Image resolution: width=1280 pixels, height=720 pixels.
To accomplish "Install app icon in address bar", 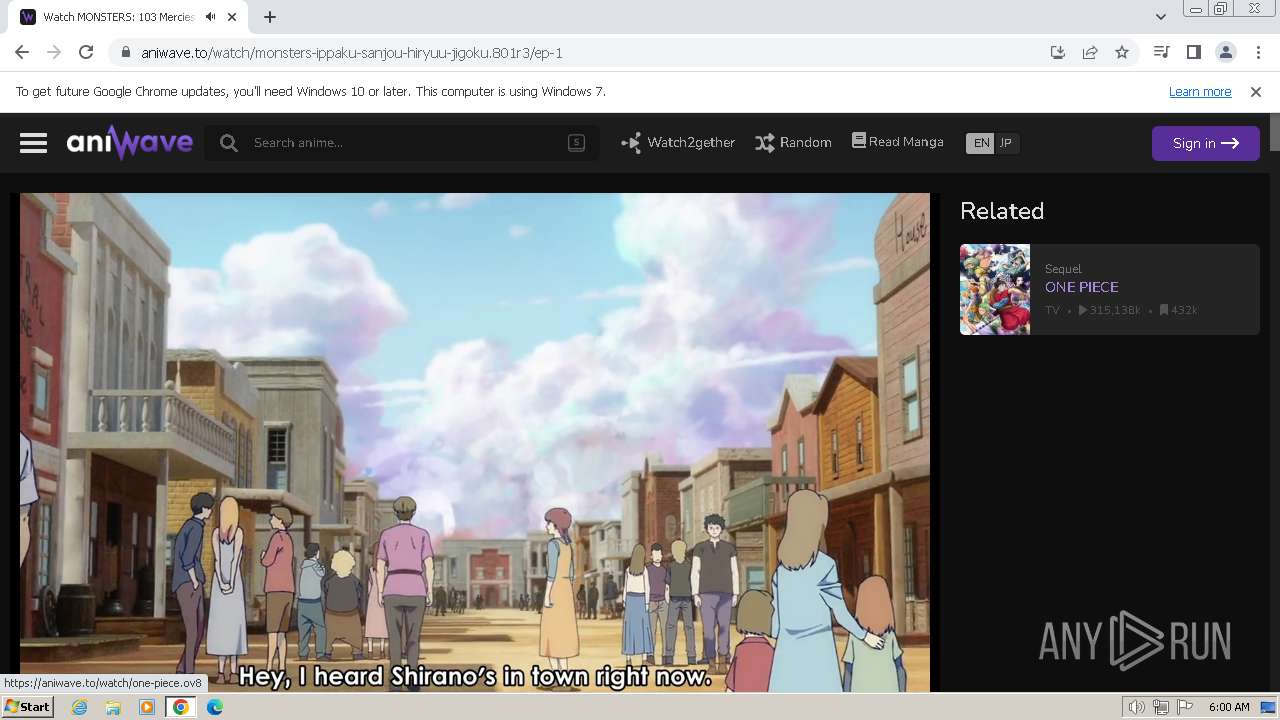I will [x=1058, y=53].
